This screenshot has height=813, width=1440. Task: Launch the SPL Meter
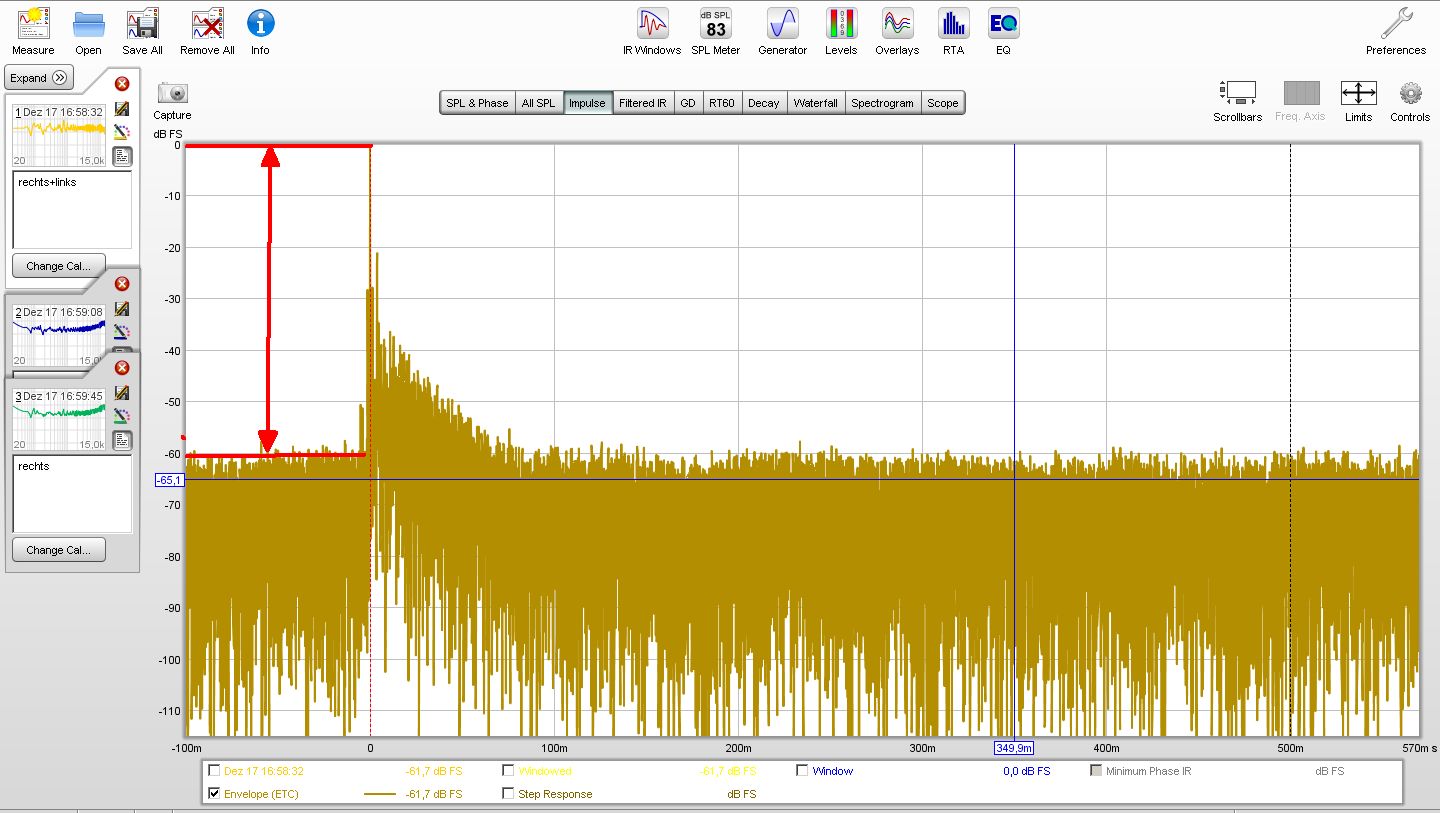coord(716,31)
